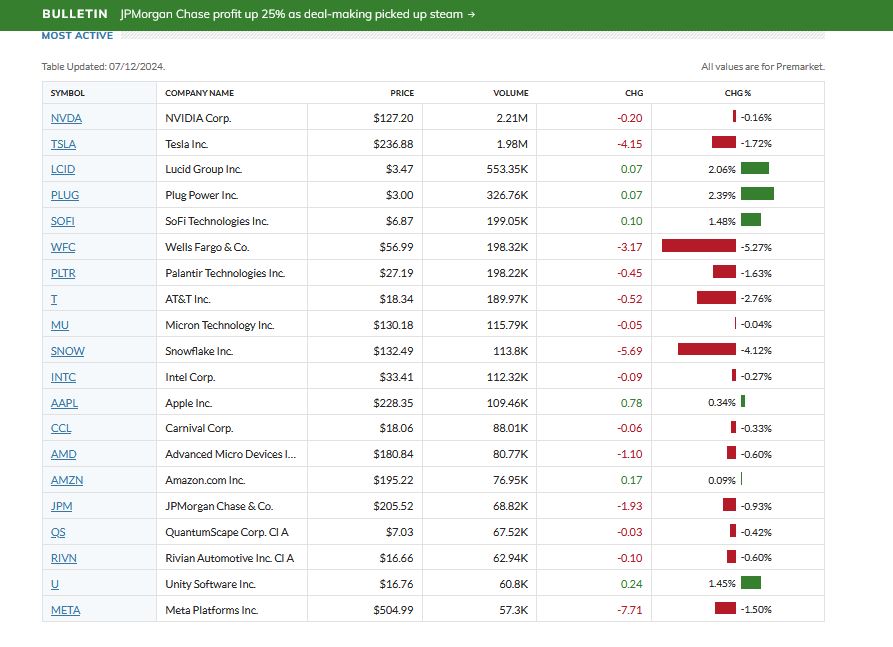893x647 pixels.
Task: Click the NVDA ticker symbol link
Action: [66, 118]
